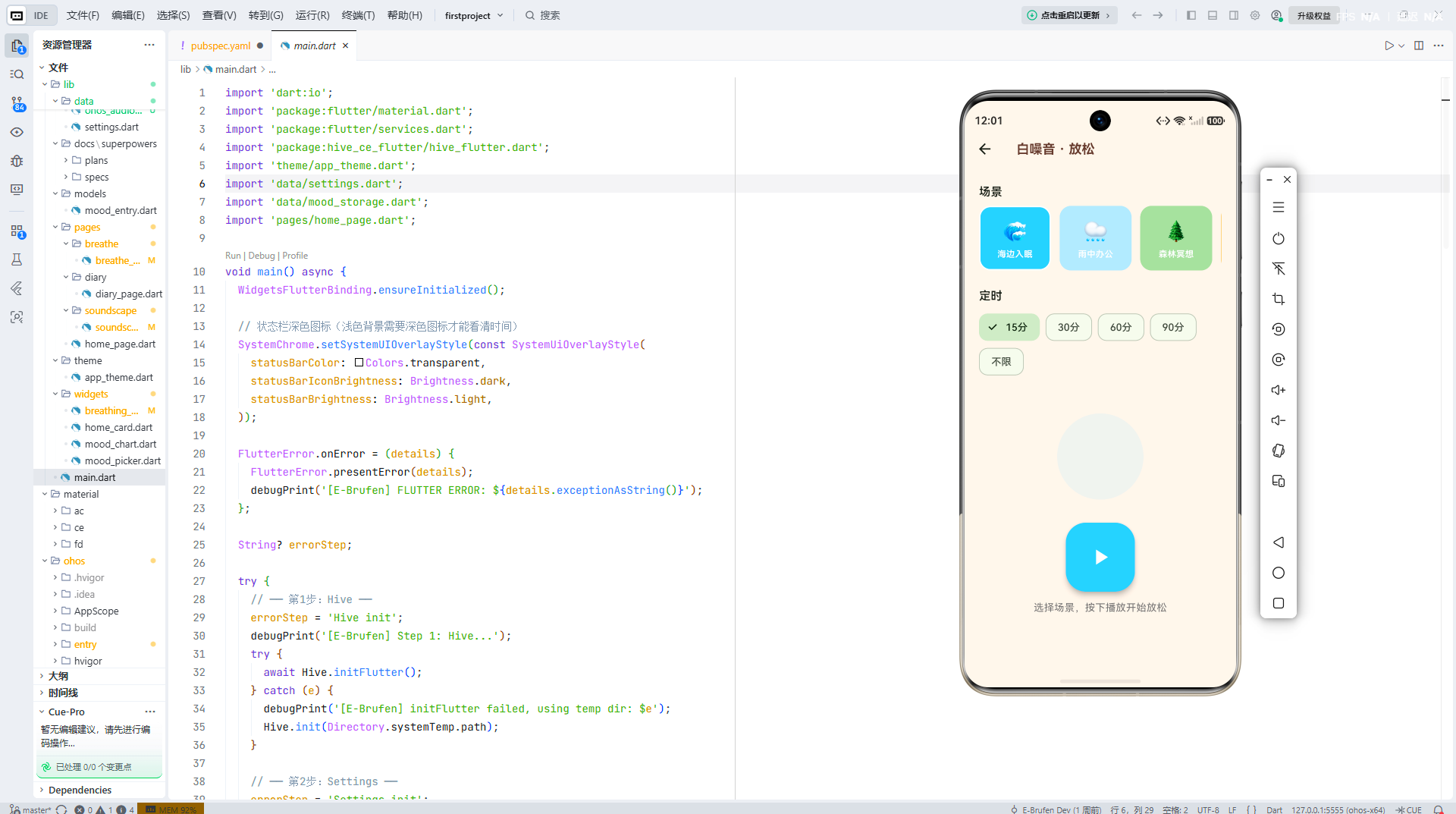Open the 文件(F) menu
1456x814 pixels.
83,15
